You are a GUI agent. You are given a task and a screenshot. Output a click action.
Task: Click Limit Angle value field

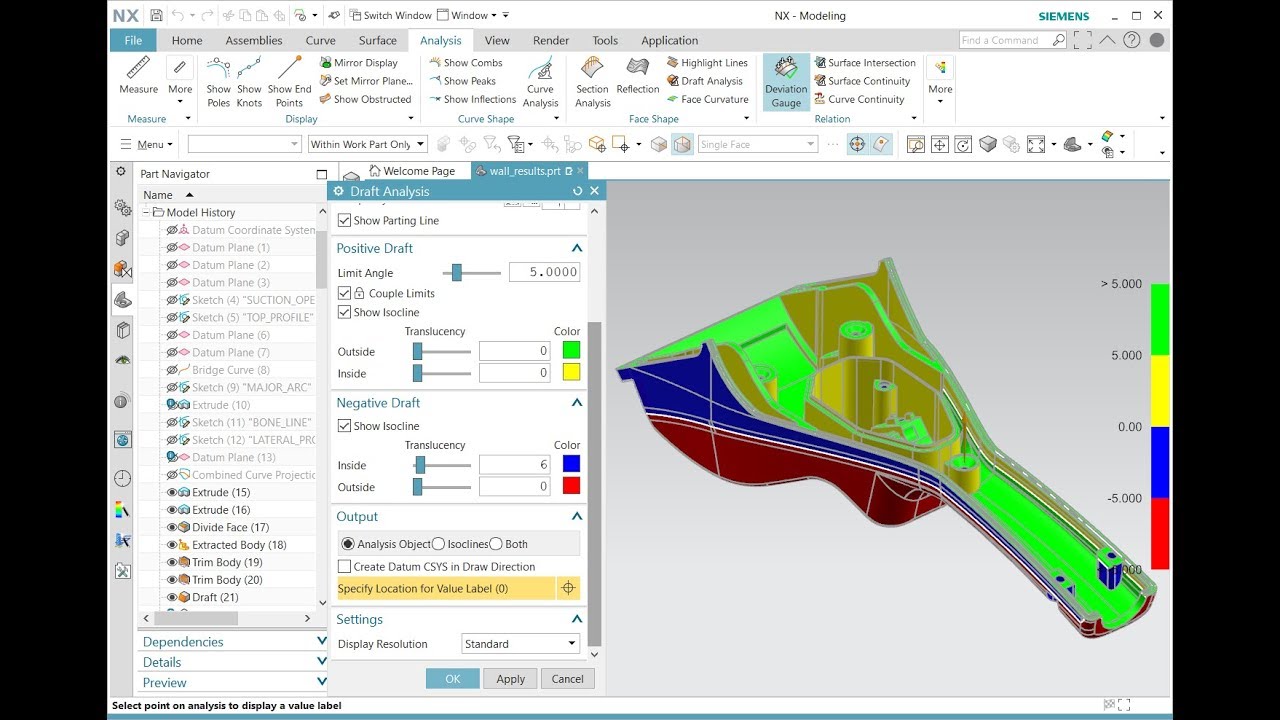coord(544,272)
